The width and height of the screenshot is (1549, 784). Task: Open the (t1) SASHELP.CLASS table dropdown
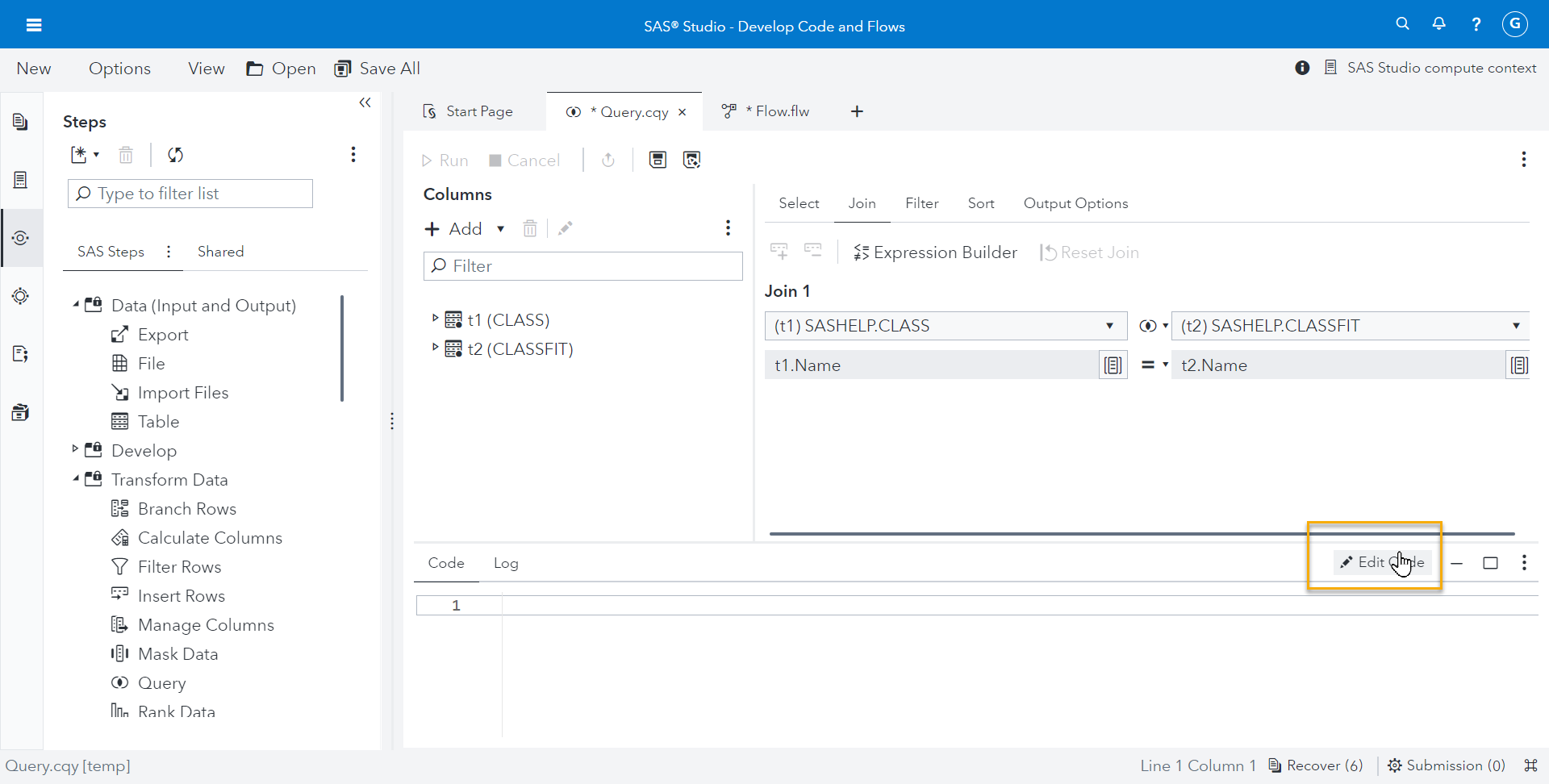pyautogui.click(x=1110, y=326)
